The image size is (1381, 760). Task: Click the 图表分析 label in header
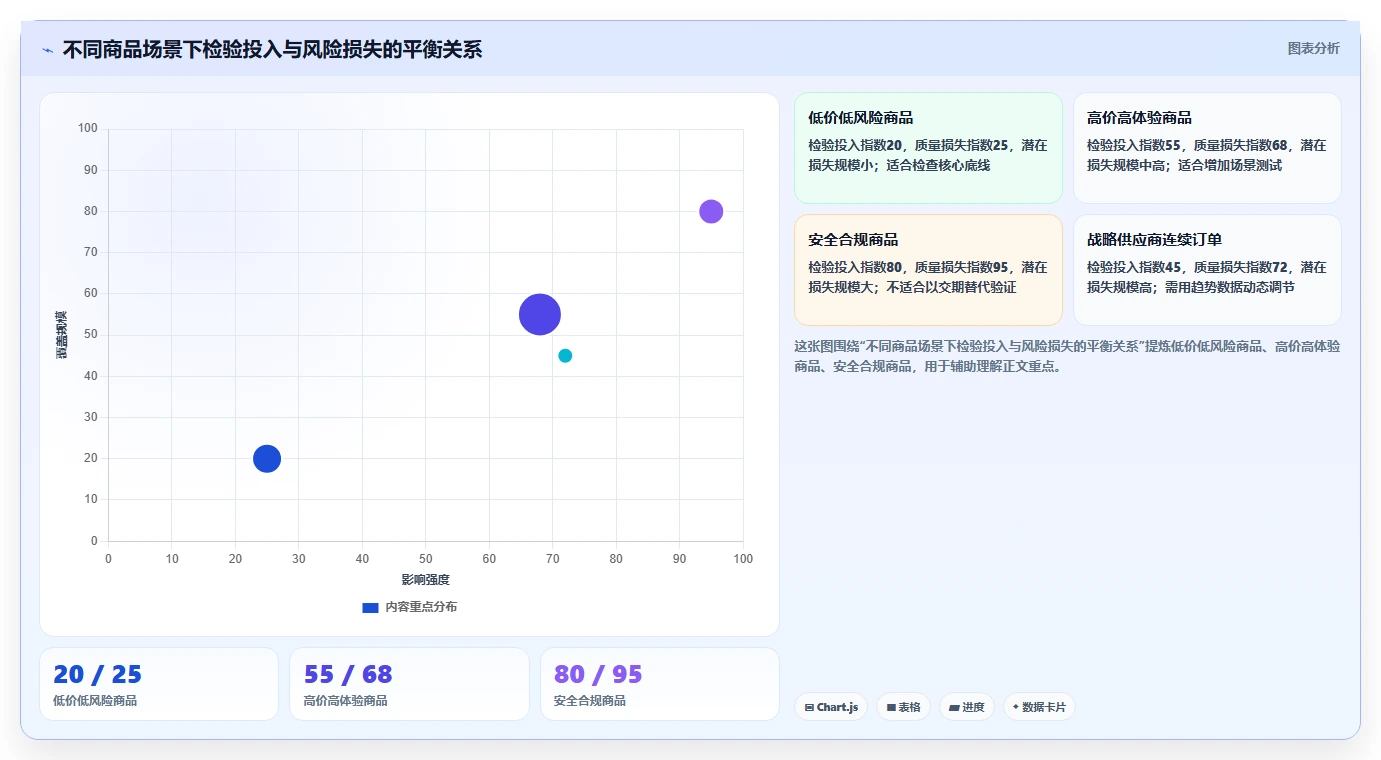pos(1313,48)
